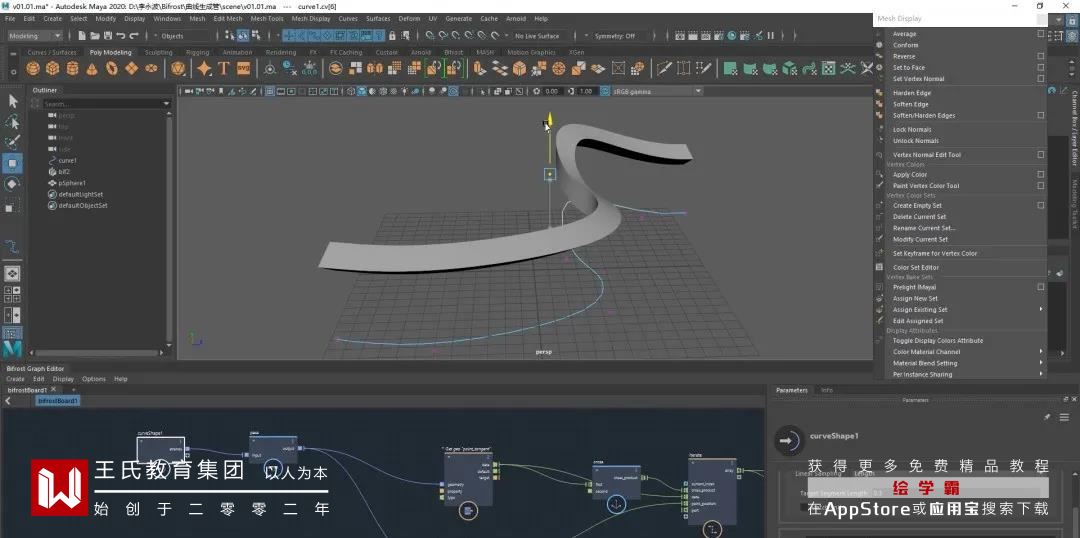The image size is (1080, 538).
Task: Activate the Lasso select tool
Action: tap(12, 122)
